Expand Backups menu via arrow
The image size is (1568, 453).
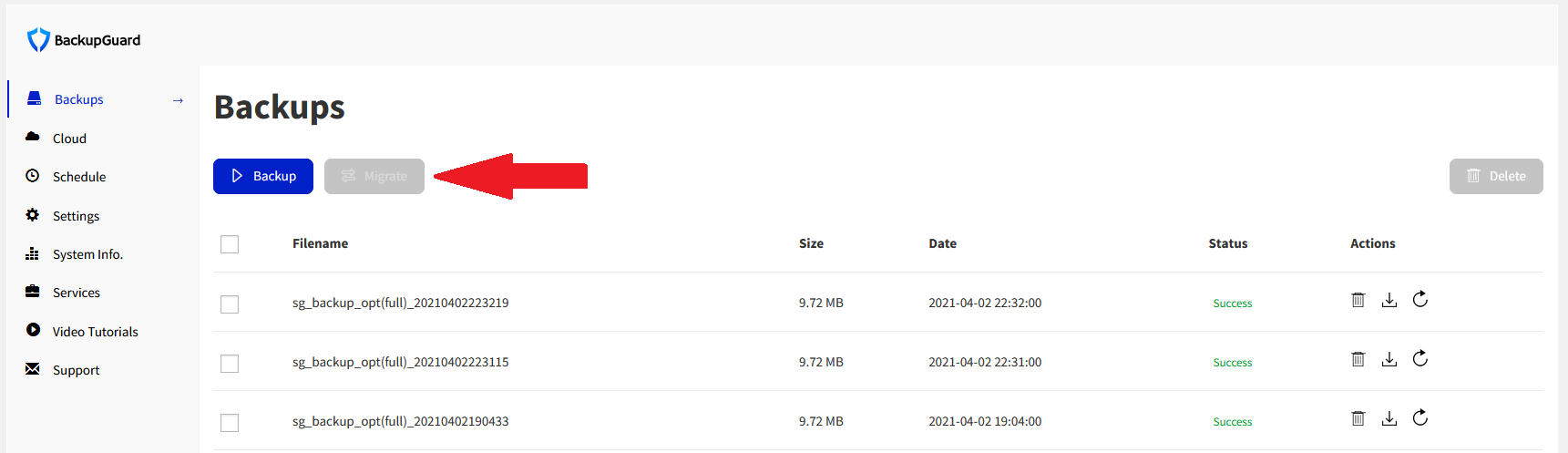(x=178, y=100)
